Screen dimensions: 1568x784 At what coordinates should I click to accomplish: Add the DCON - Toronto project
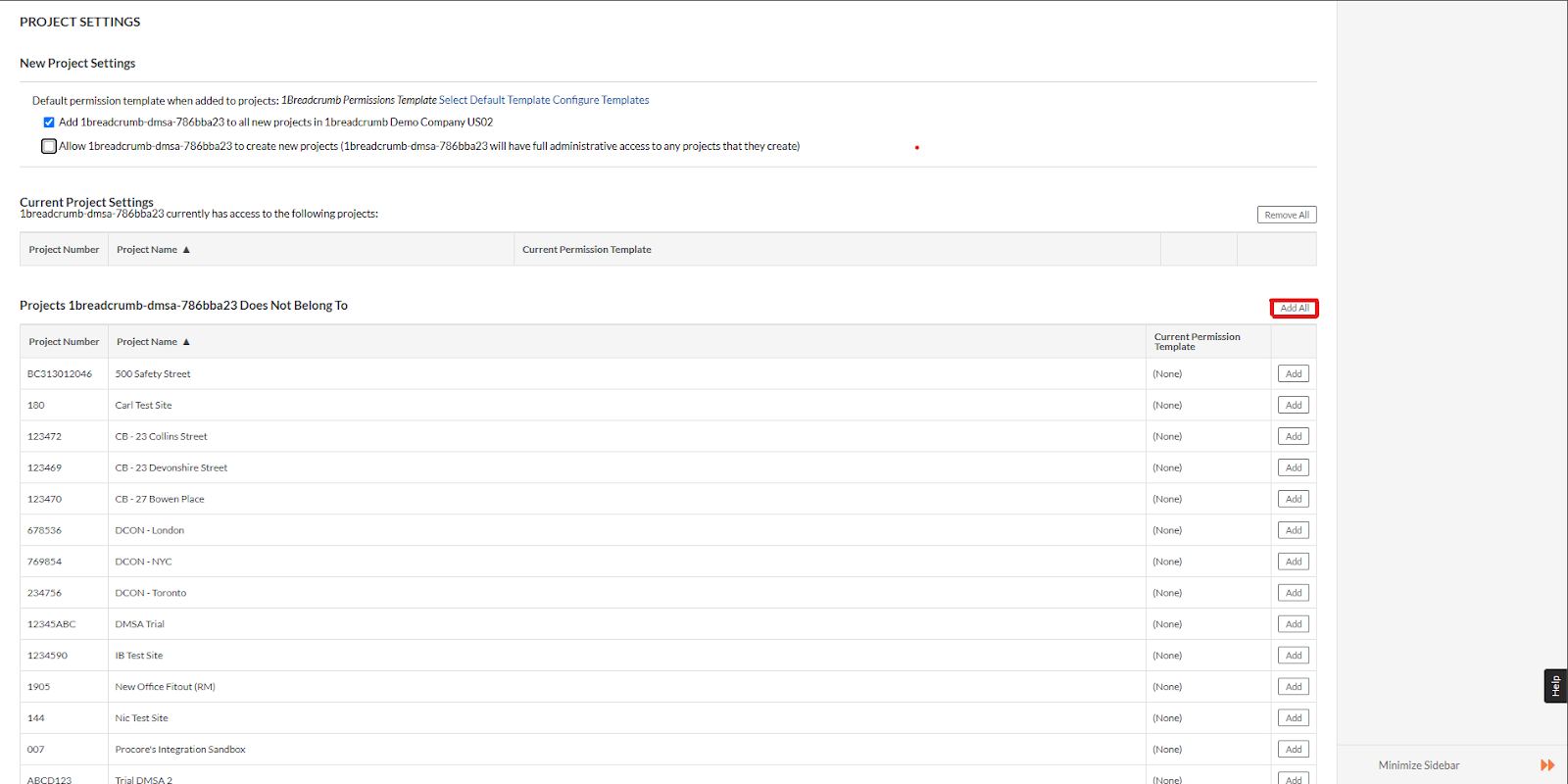(x=1294, y=593)
